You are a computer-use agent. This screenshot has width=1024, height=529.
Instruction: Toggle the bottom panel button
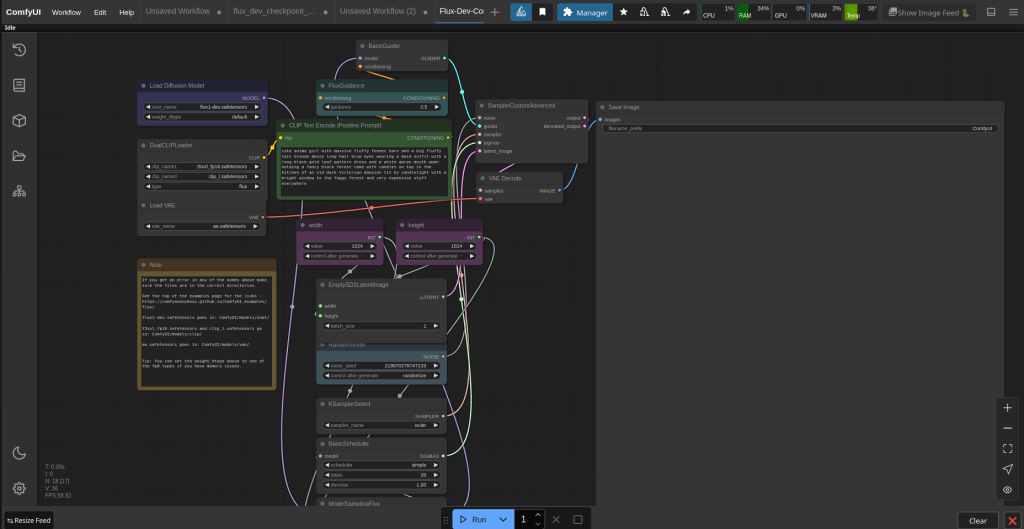(x=990, y=12)
